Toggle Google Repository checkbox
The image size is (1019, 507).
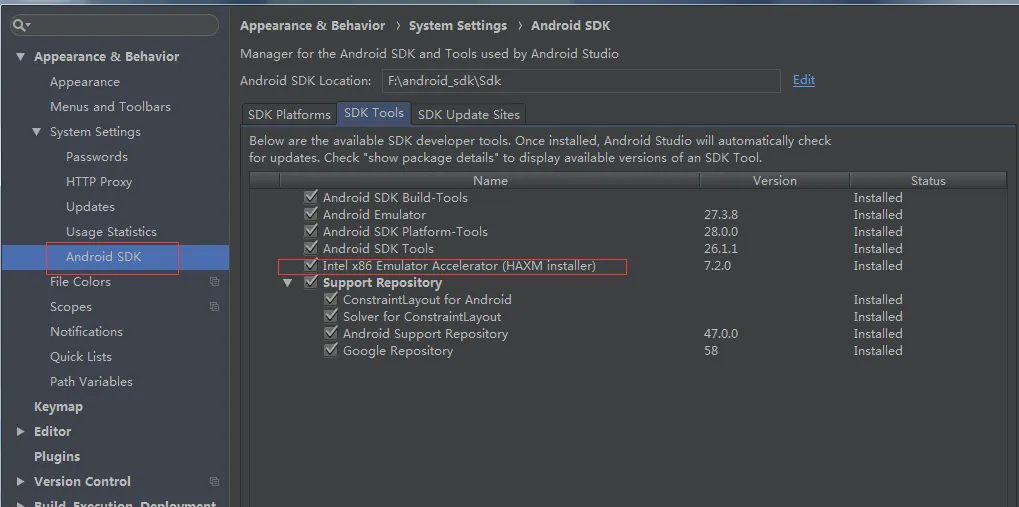(x=331, y=350)
